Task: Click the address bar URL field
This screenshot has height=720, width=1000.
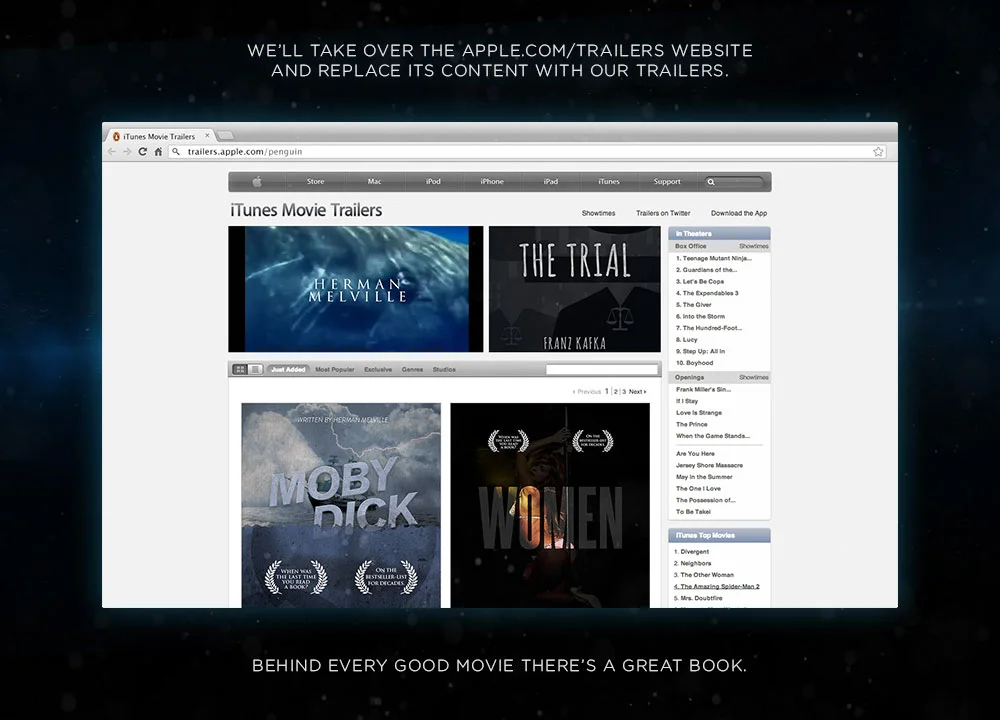Action: (x=527, y=152)
